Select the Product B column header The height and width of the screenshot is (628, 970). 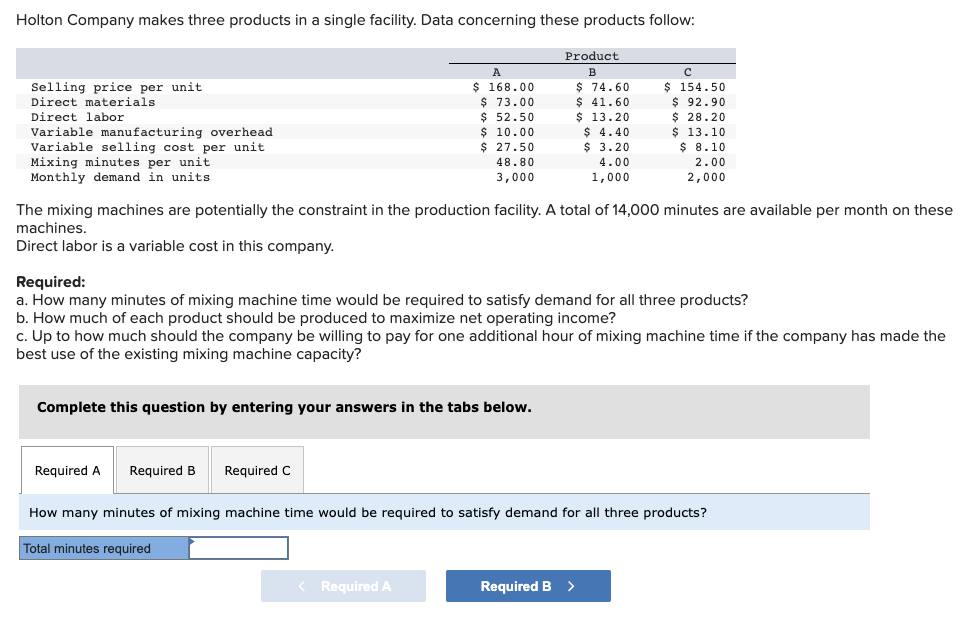tap(592, 72)
